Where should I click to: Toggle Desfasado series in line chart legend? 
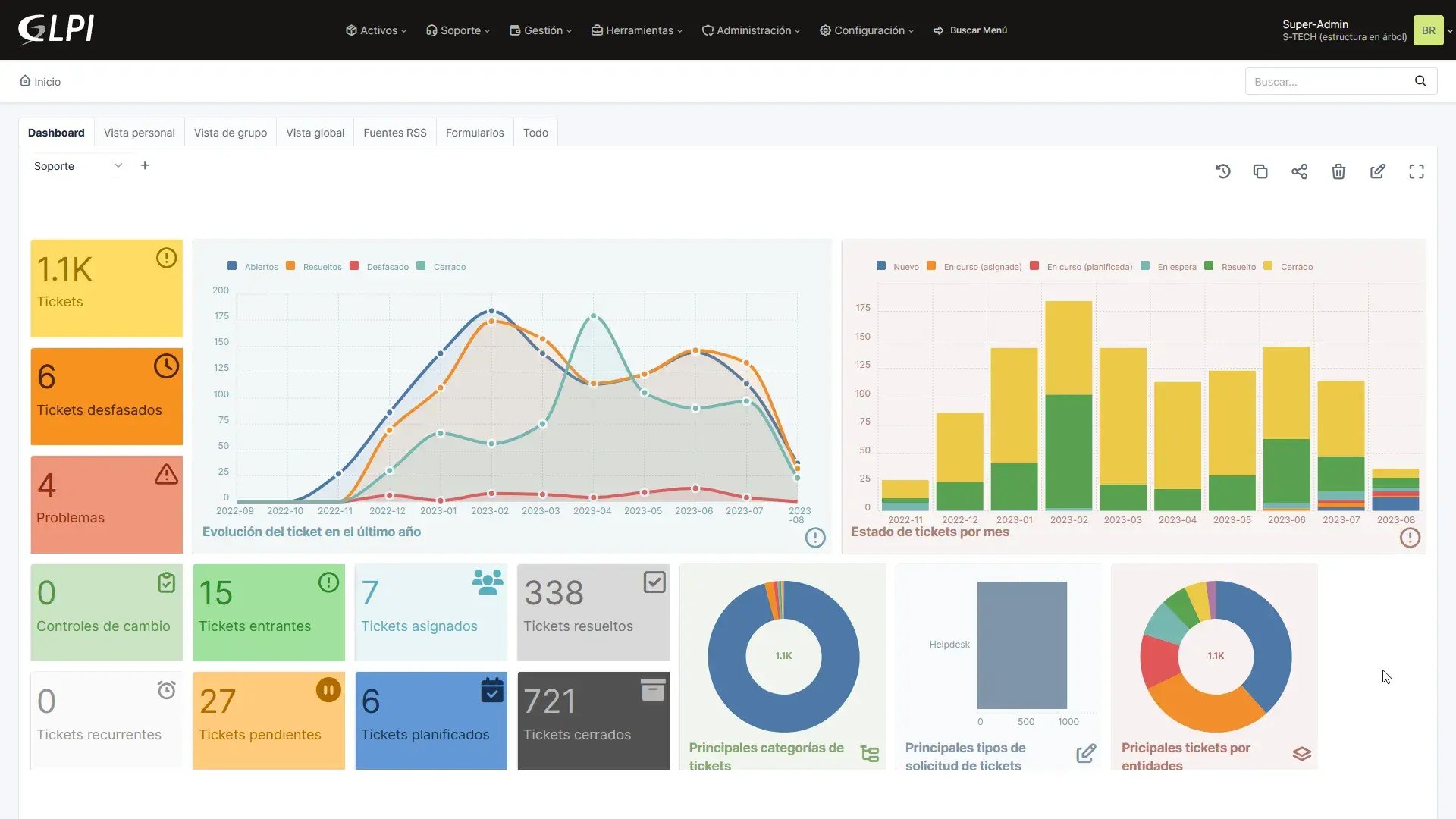pyautogui.click(x=379, y=266)
